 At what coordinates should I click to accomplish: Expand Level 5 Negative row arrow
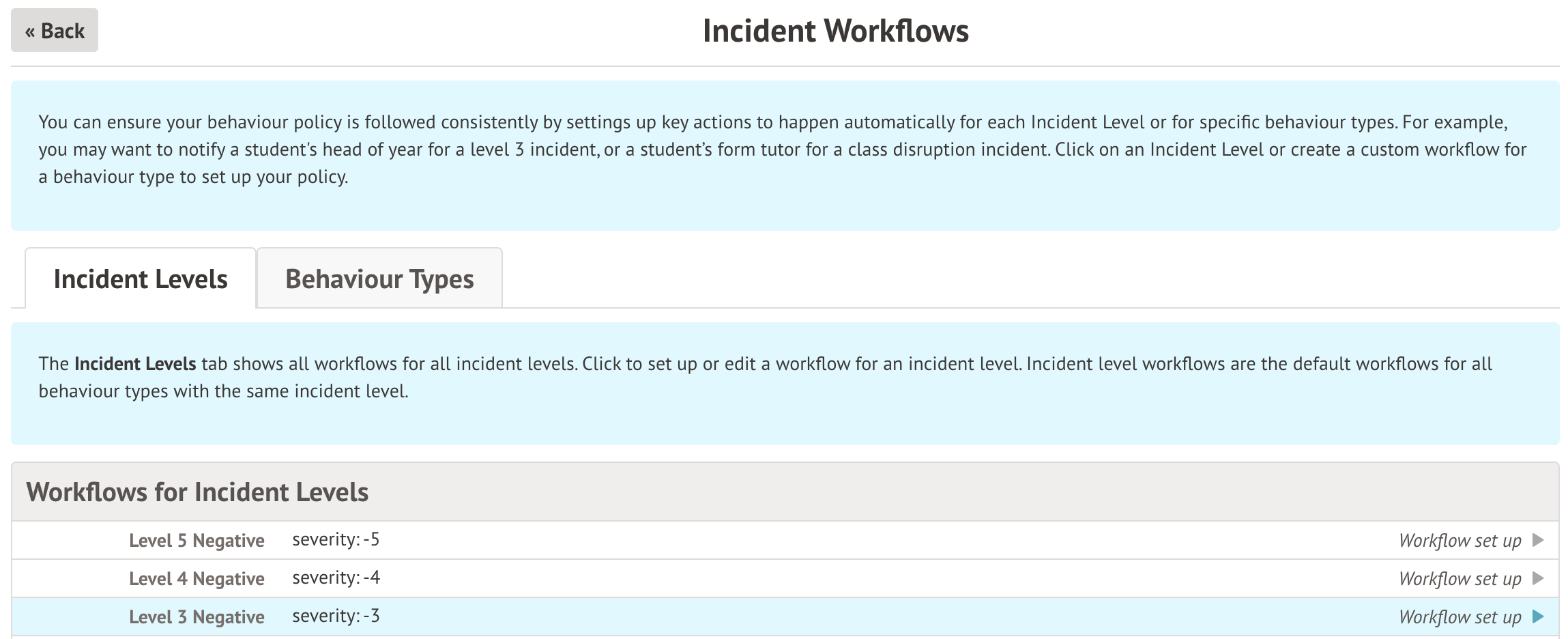(x=1538, y=540)
